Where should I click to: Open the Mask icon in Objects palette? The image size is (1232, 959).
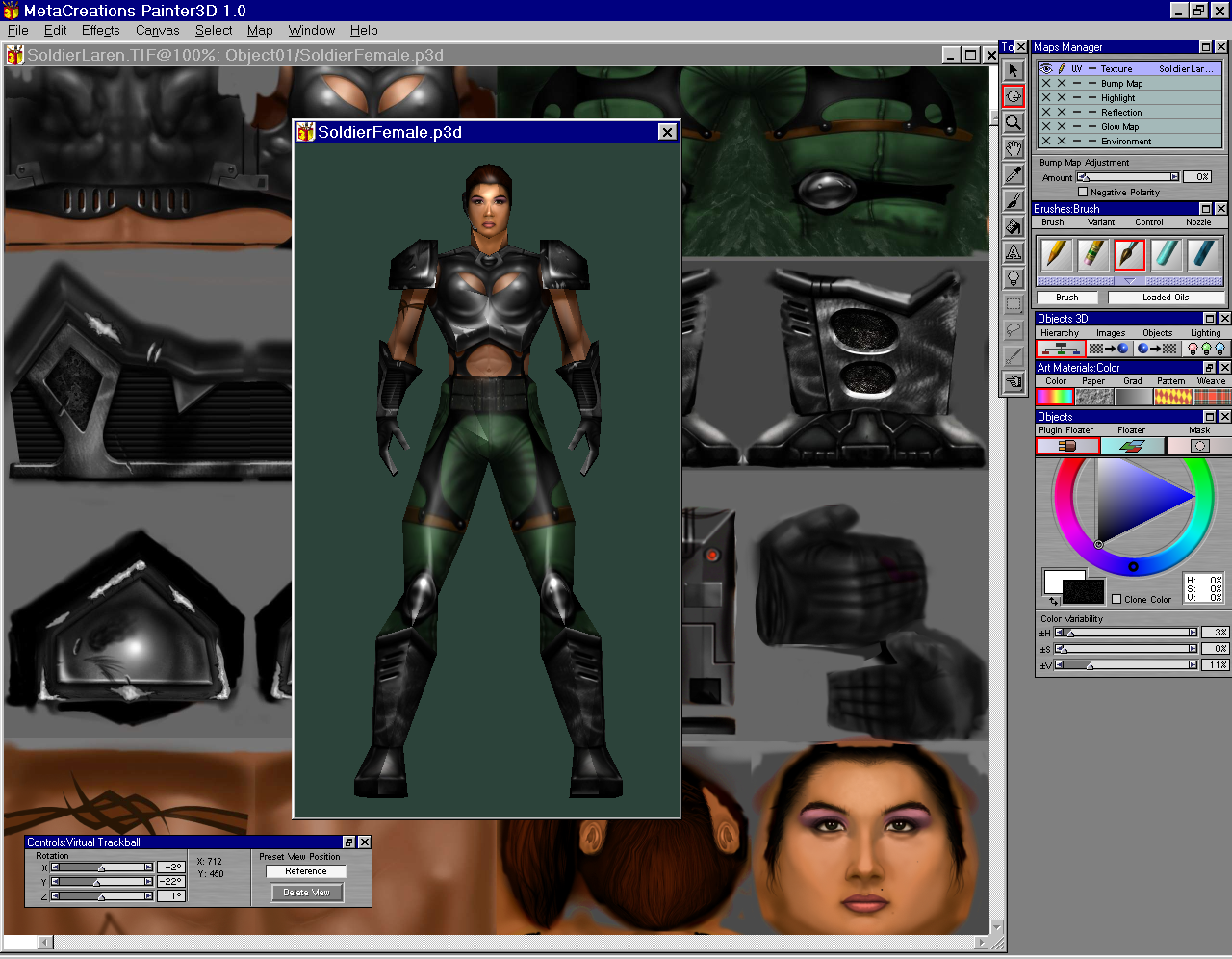click(x=1199, y=446)
